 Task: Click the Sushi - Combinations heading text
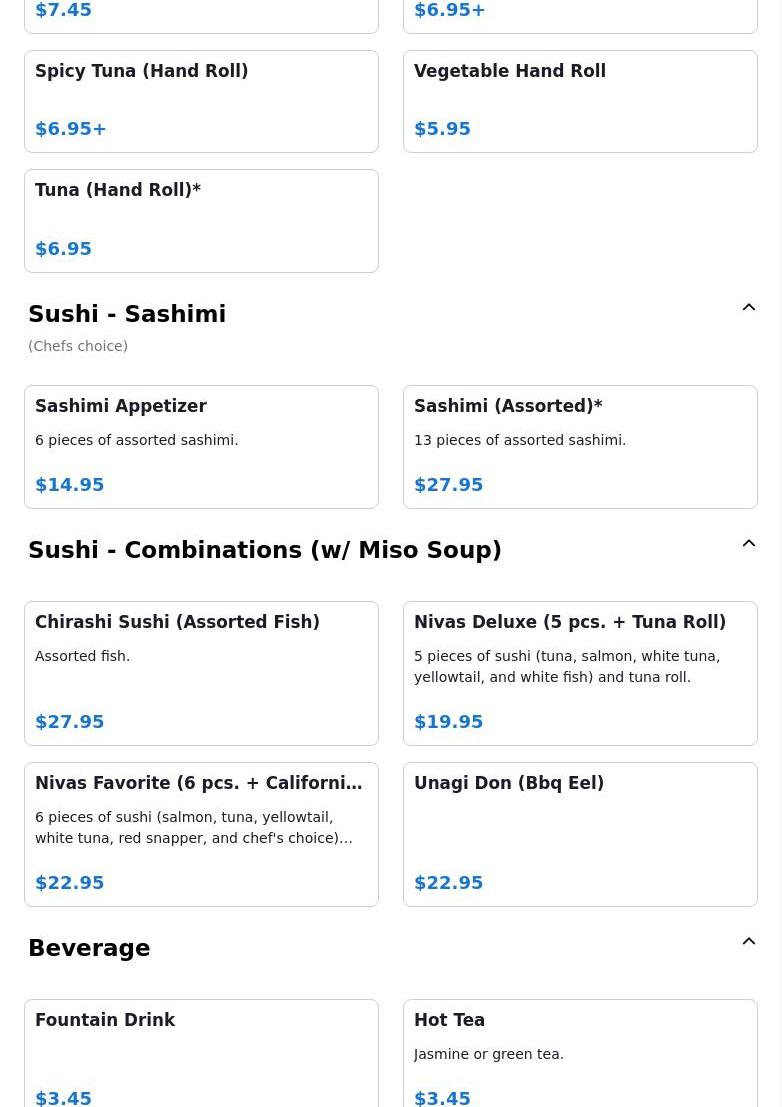pyautogui.click(x=264, y=550)
